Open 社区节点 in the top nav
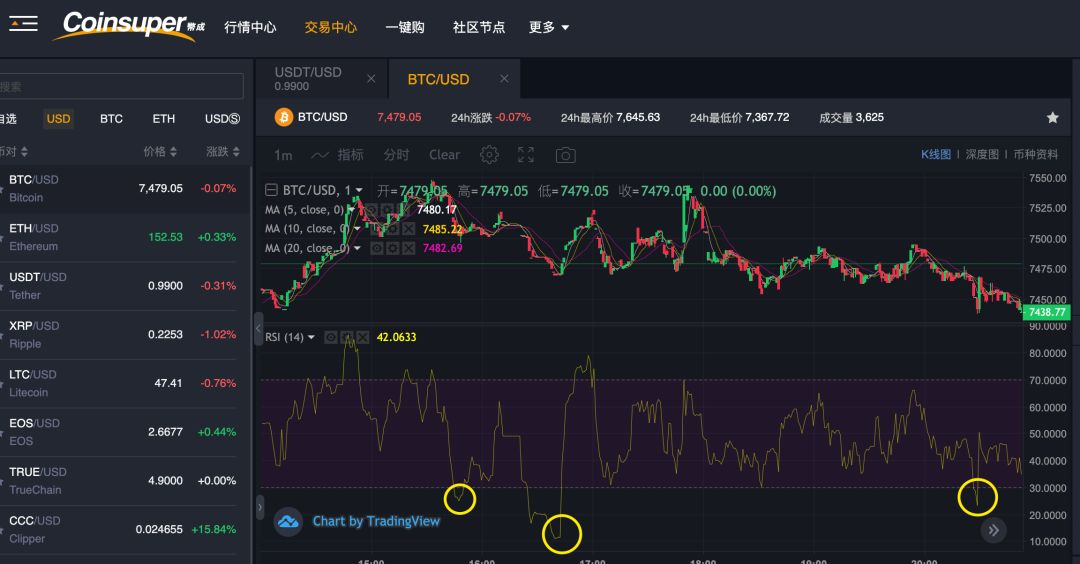The width and height of the screenshot is (1080, 564). click(x=479, y=28)
